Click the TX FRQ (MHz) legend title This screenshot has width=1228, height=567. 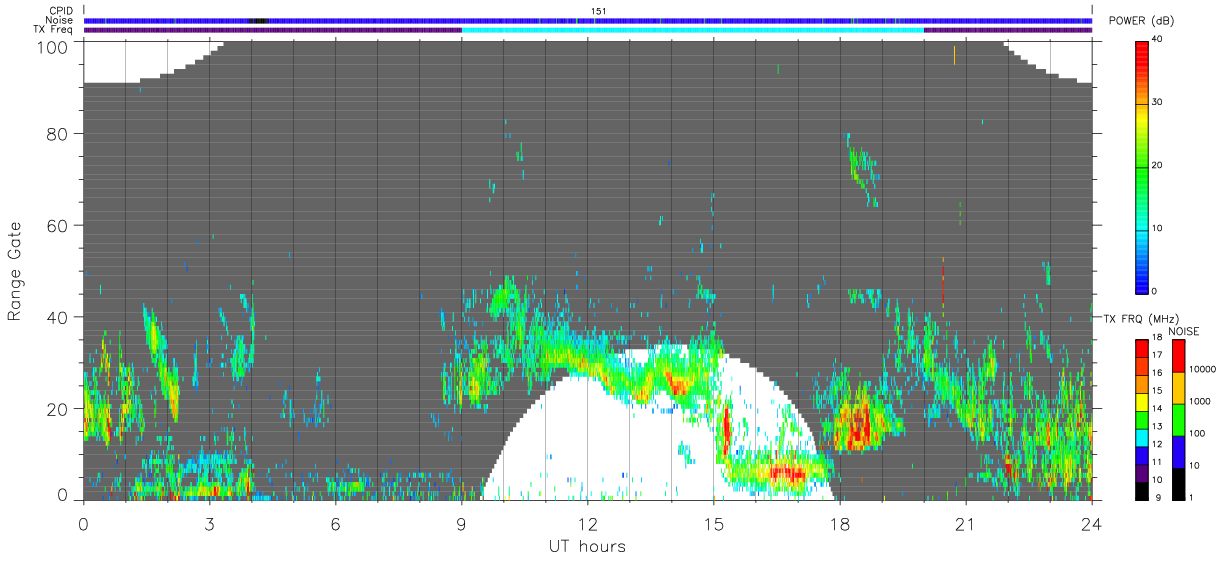point(1142,319)
